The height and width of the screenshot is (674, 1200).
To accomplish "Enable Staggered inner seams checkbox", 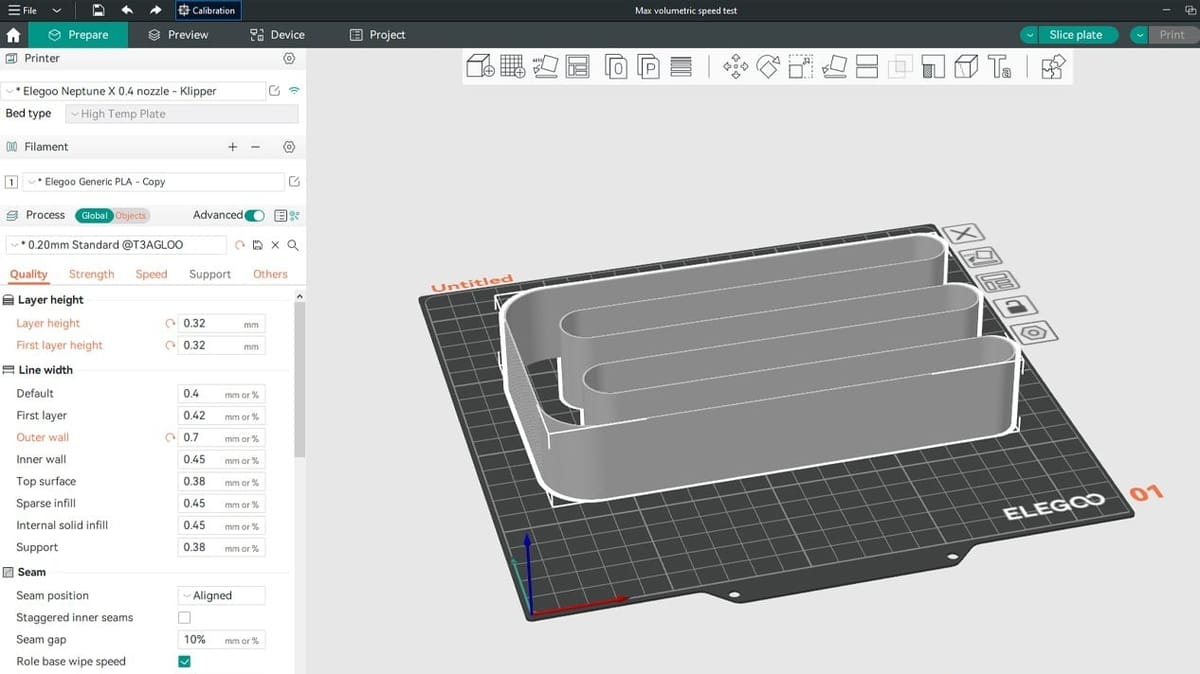I will (184, 618).
